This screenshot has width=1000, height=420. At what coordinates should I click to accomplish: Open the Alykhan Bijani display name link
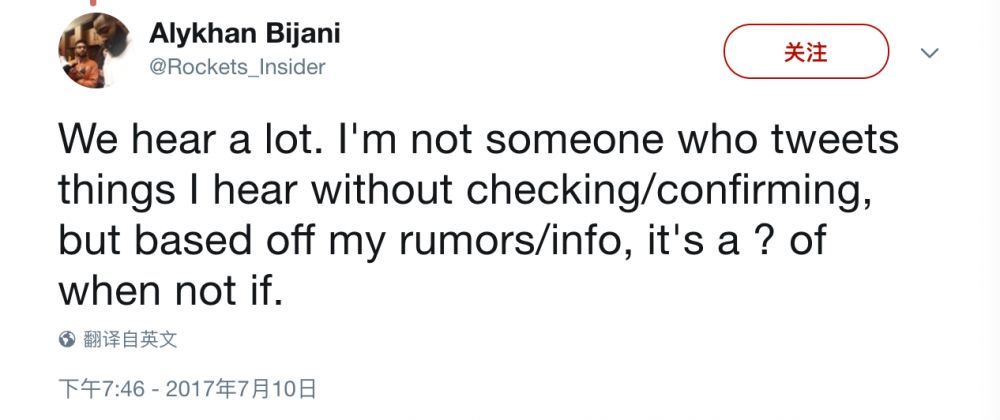pyautogui.click(x=244, y=33)
